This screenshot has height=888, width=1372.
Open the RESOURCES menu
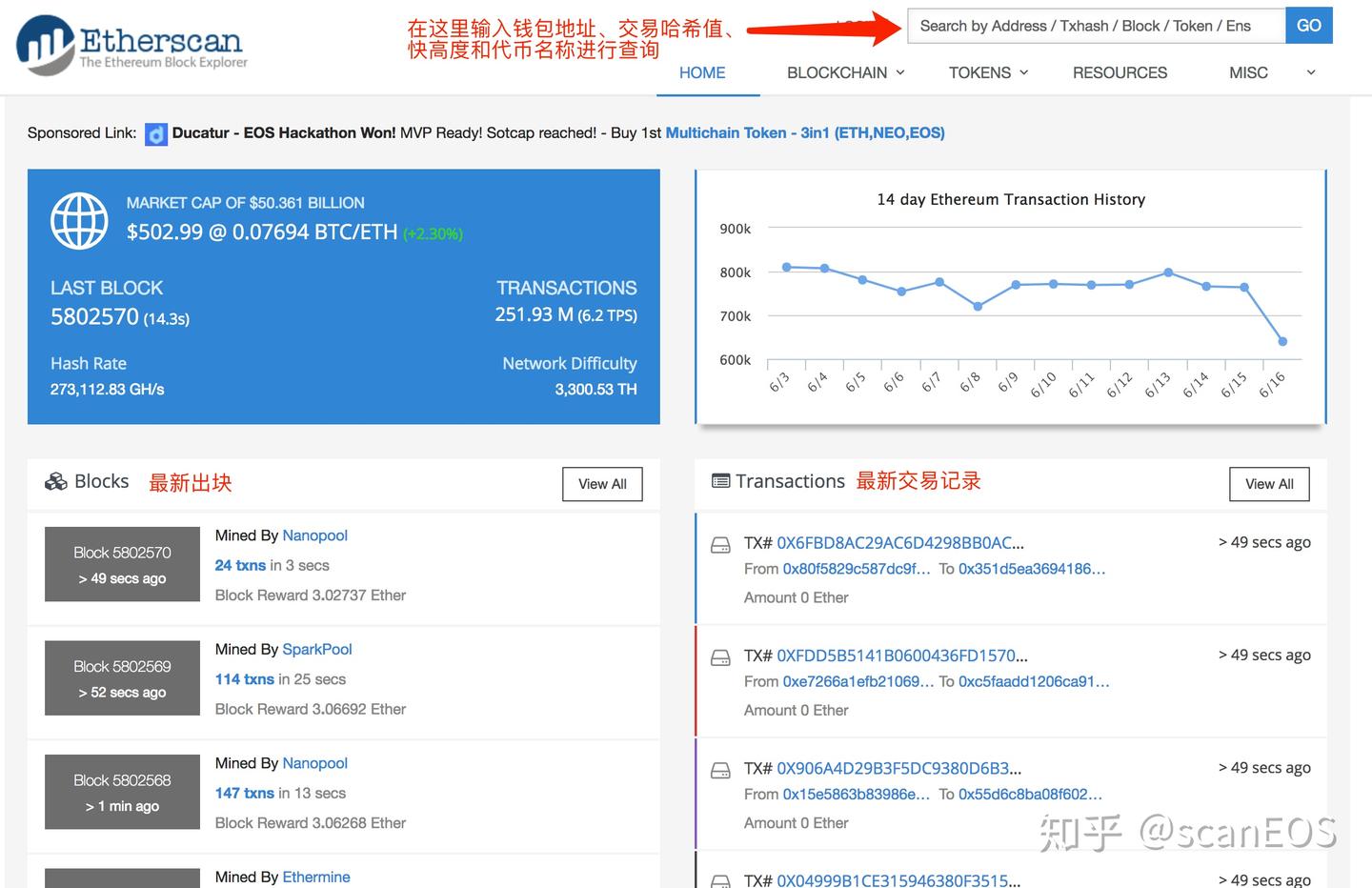(x=1120, y=72)
